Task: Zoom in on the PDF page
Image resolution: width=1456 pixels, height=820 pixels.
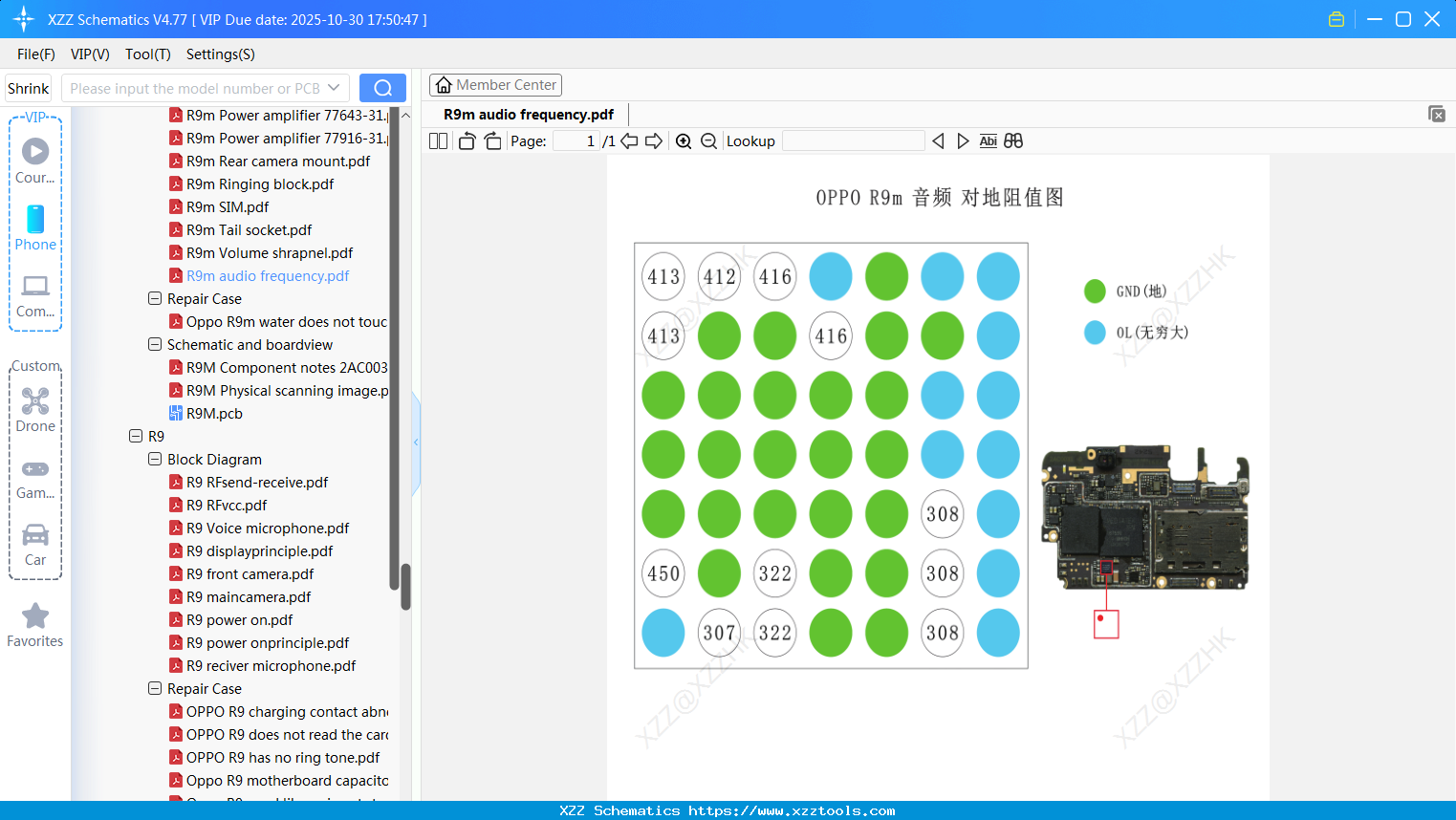Action: point(684,141)
